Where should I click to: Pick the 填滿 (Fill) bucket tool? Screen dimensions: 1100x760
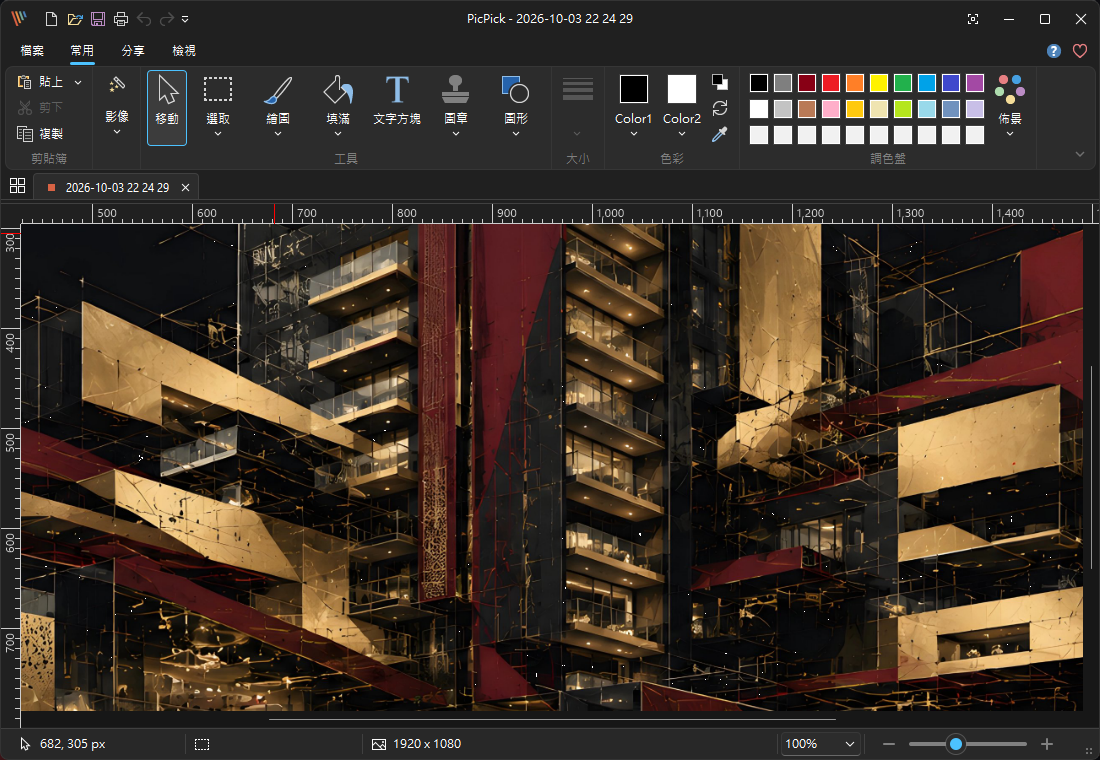coord(337,107)
